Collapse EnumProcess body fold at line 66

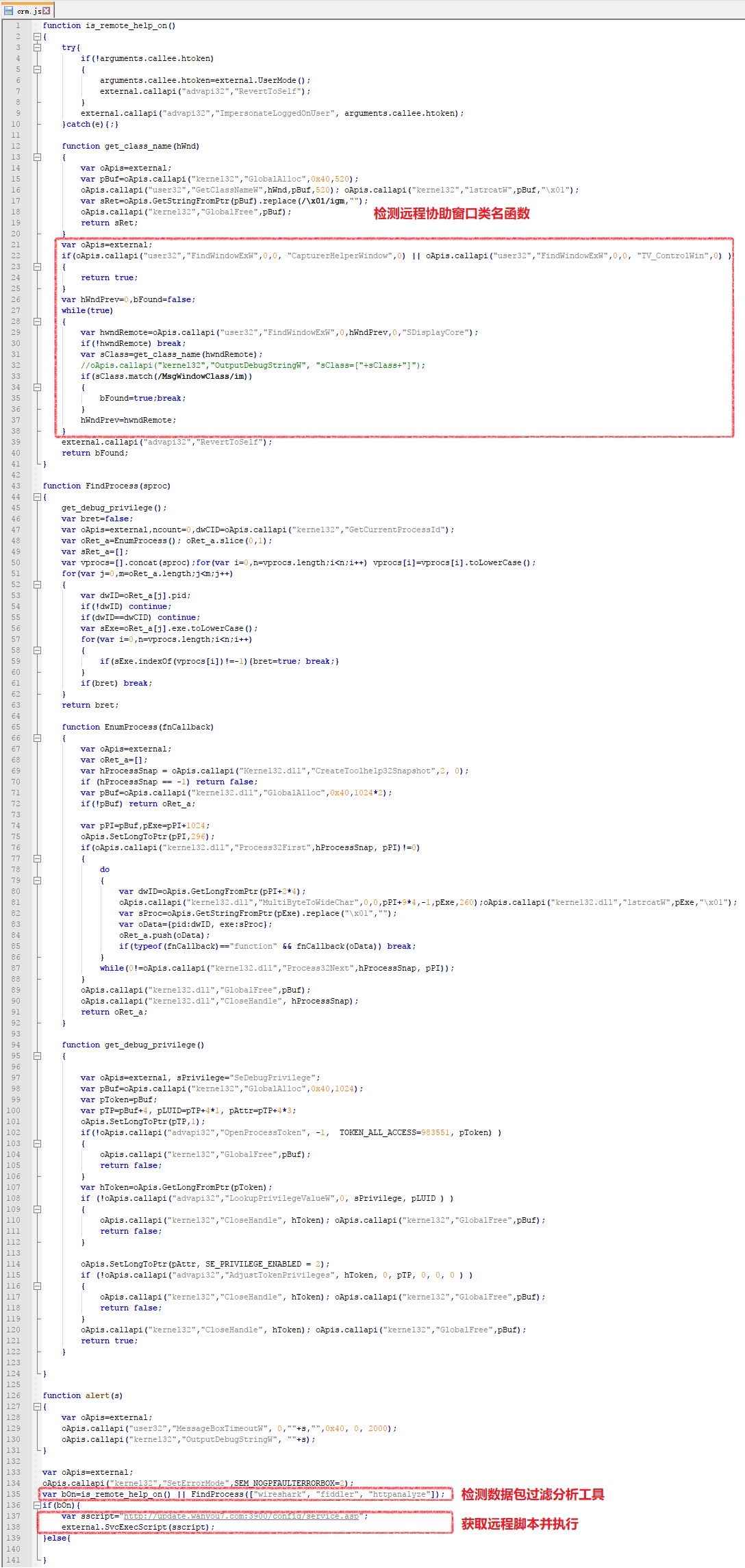[37, 738]
